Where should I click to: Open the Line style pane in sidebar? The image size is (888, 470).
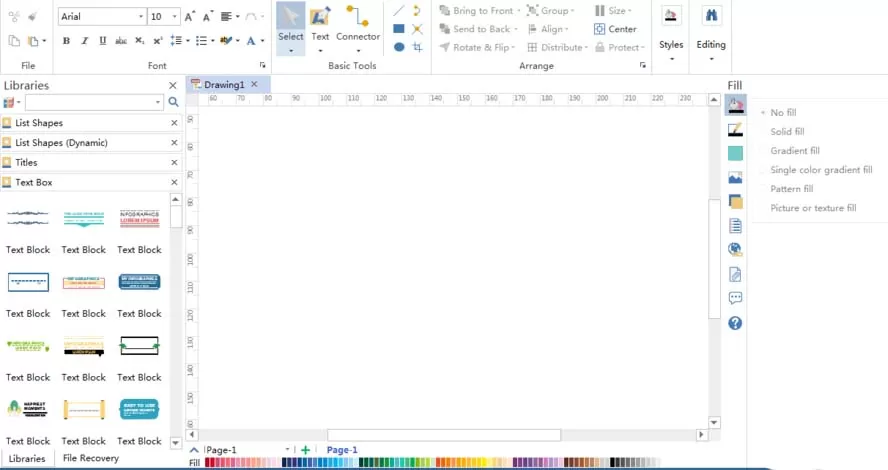[735, 130]
